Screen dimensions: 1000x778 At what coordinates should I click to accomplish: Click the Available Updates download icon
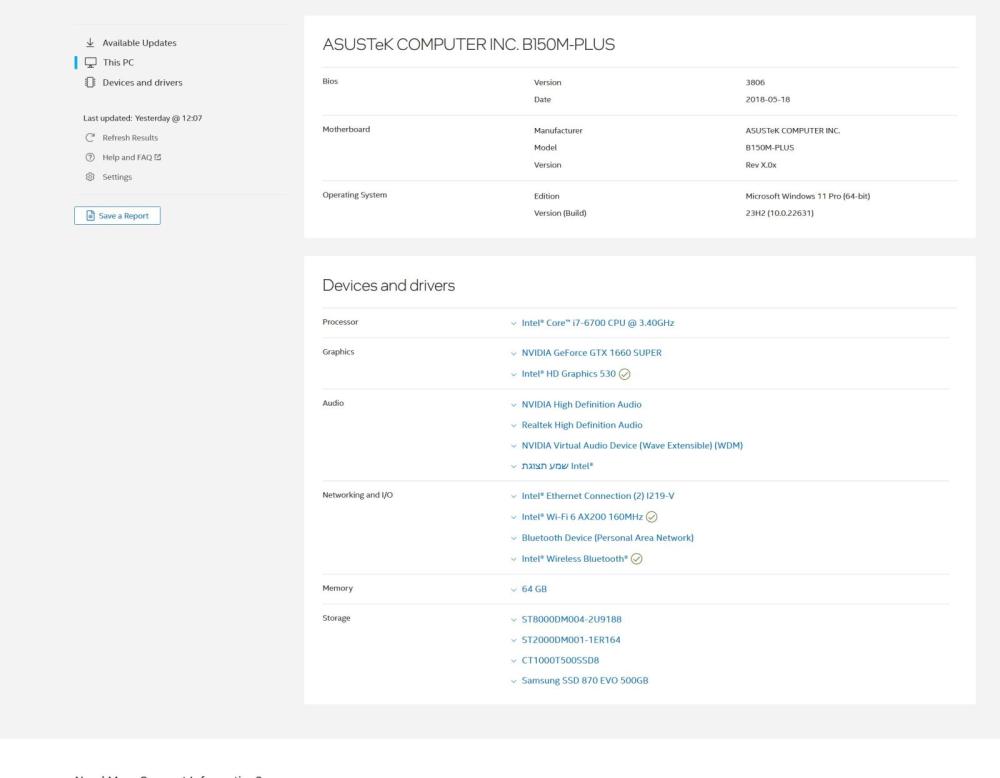90,43
